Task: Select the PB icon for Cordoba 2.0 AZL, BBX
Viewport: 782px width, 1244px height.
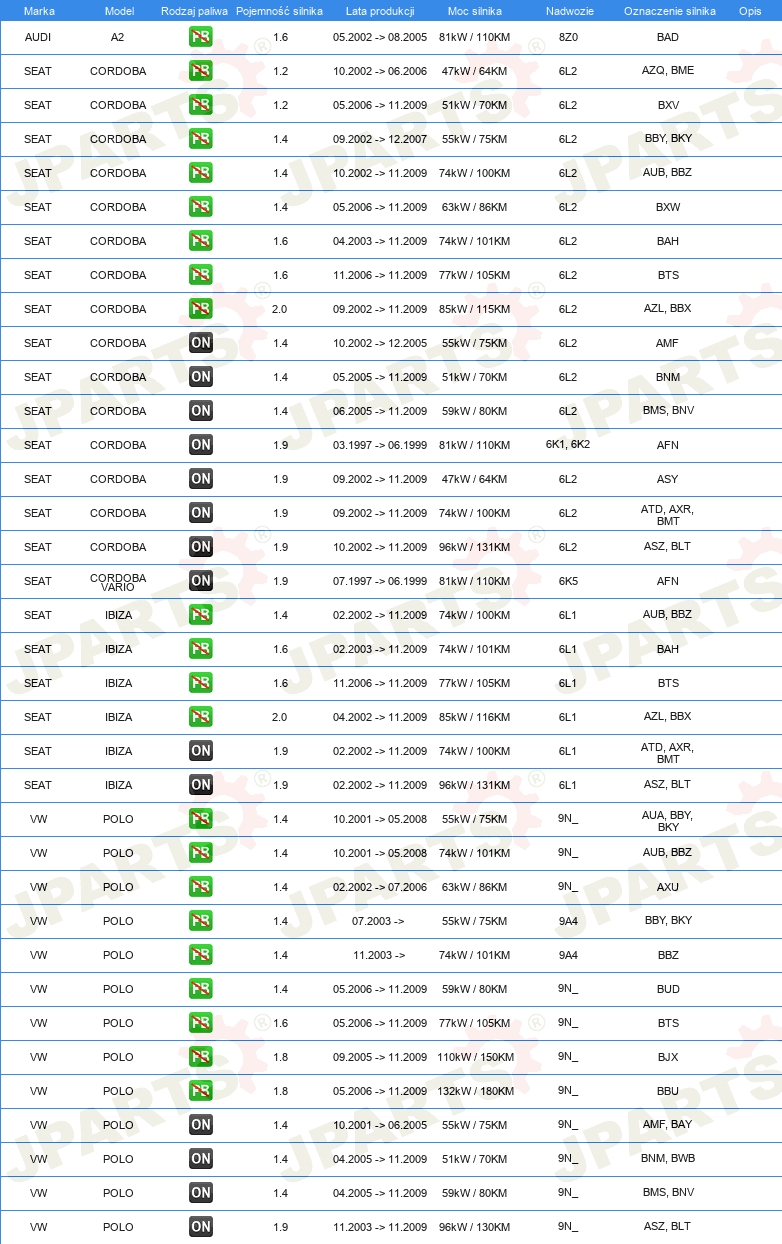Action: click(201, 309)
